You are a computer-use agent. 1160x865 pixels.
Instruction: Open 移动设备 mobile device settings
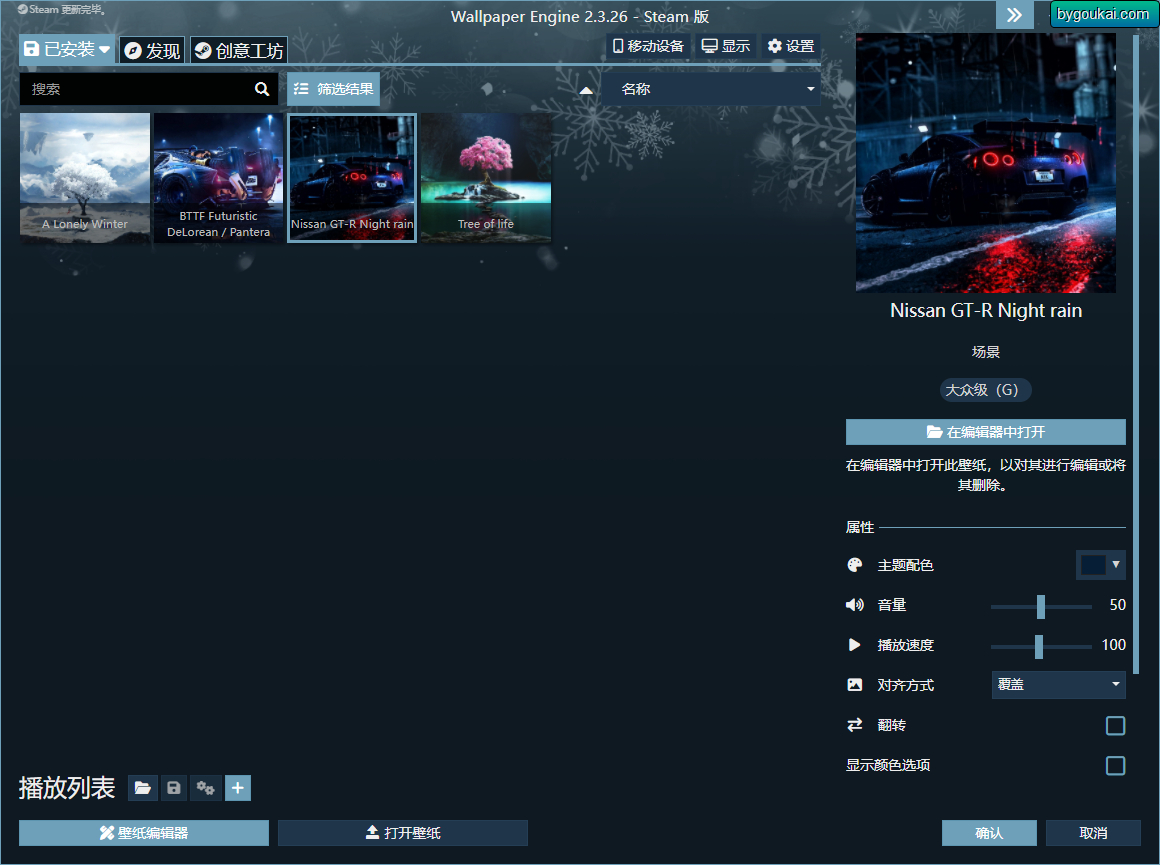(648, 46)
